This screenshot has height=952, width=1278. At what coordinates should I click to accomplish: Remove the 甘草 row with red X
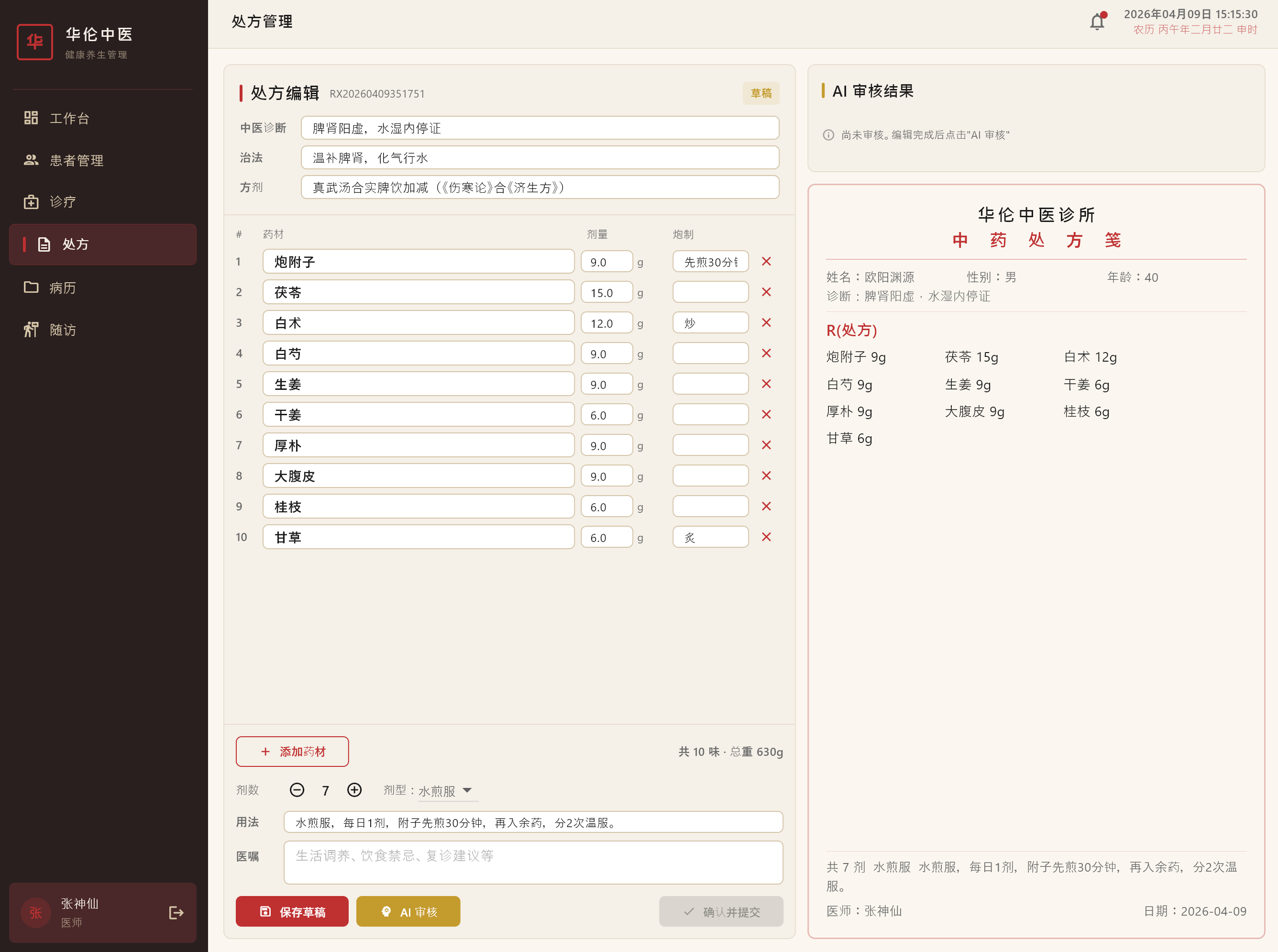click(766, 537)
